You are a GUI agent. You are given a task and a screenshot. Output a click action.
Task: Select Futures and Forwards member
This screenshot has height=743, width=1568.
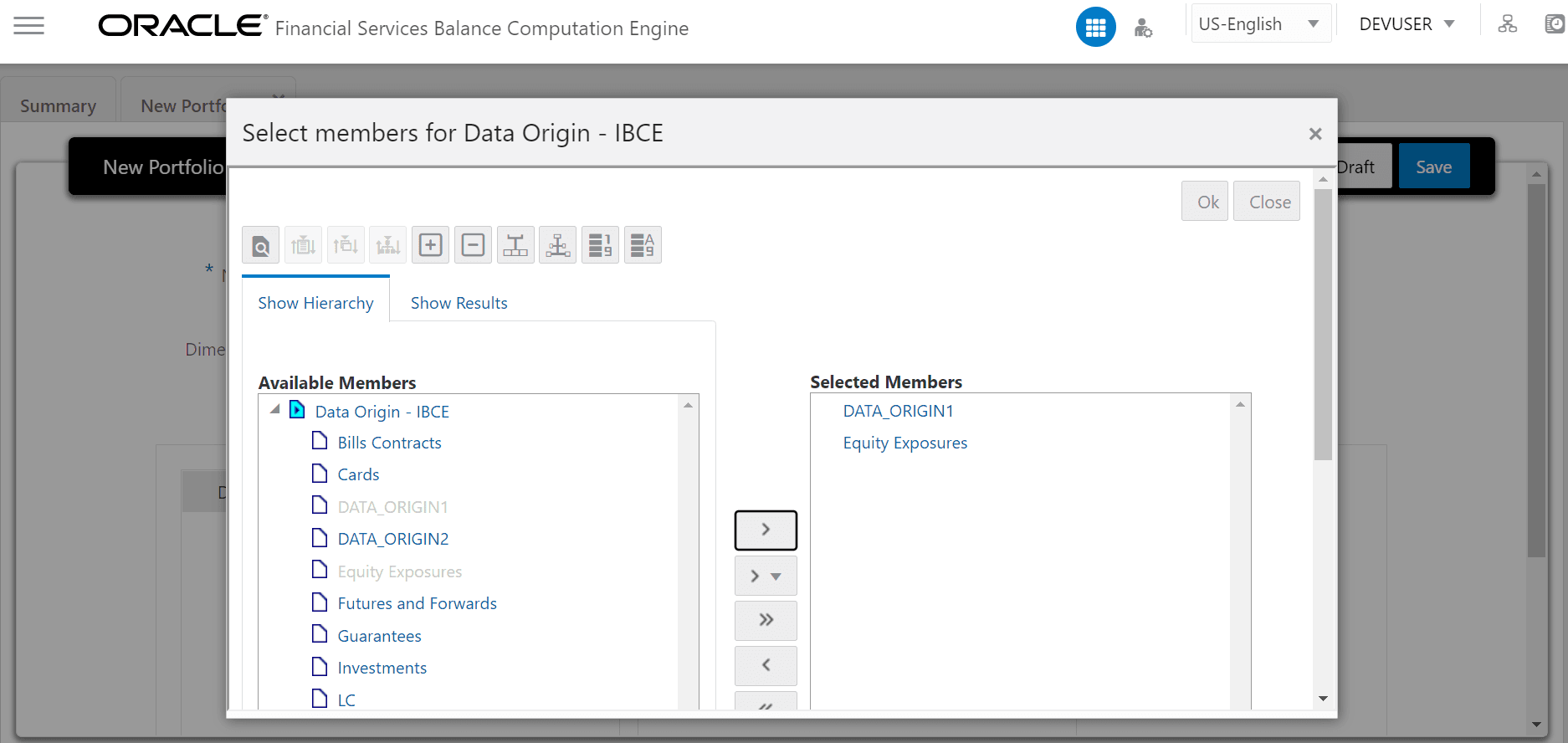coord(417,603)
